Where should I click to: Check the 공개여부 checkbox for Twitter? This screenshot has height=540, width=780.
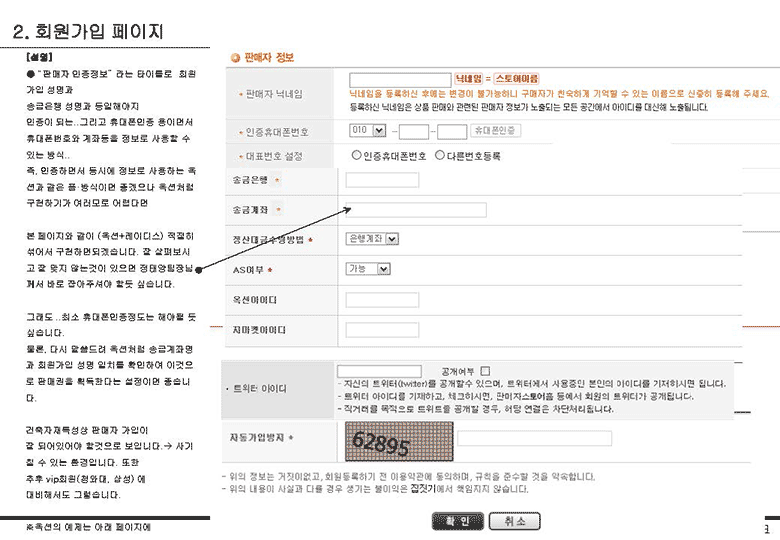point(485,370)
